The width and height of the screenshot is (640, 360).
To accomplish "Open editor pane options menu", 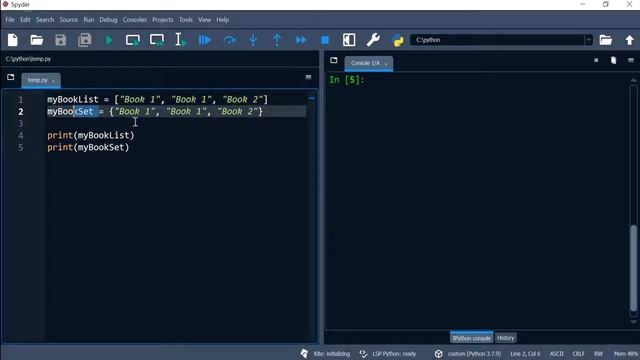I will (x=309, y=77).
